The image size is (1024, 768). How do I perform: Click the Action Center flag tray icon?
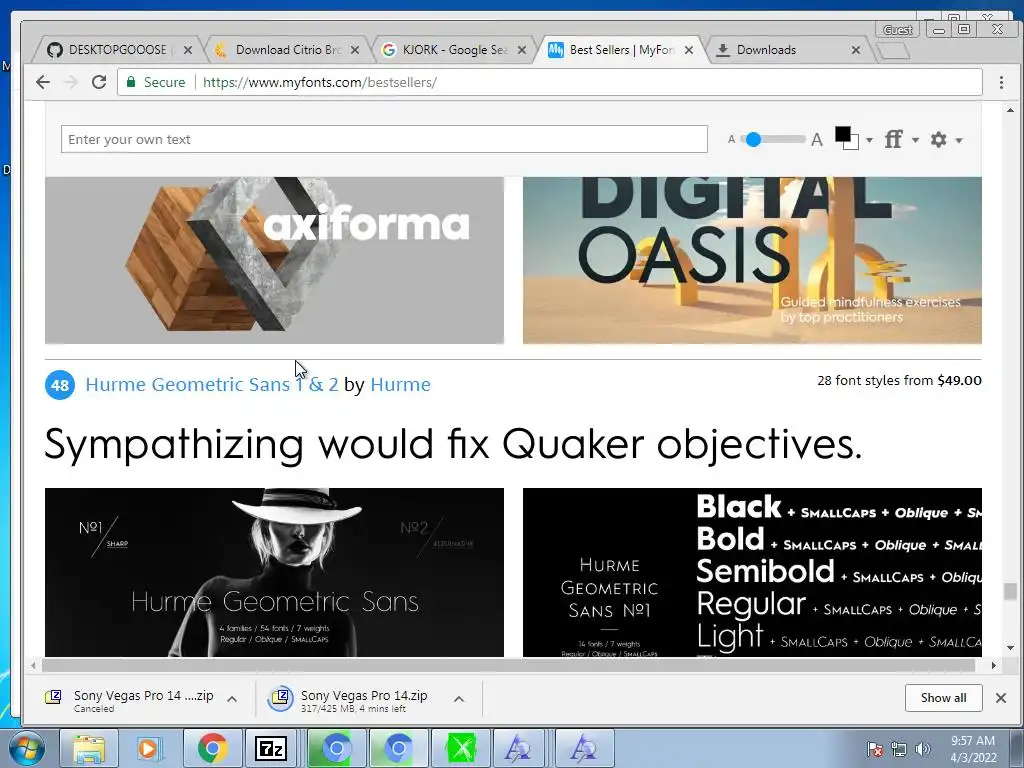[875, 749]
